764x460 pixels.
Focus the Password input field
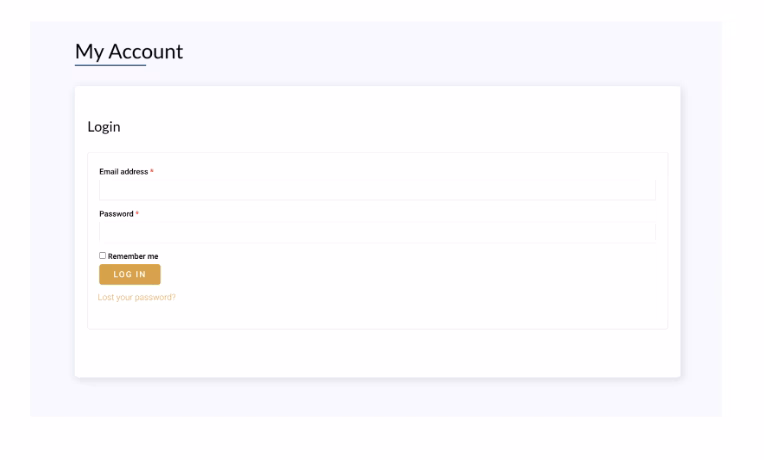(377, 232)
